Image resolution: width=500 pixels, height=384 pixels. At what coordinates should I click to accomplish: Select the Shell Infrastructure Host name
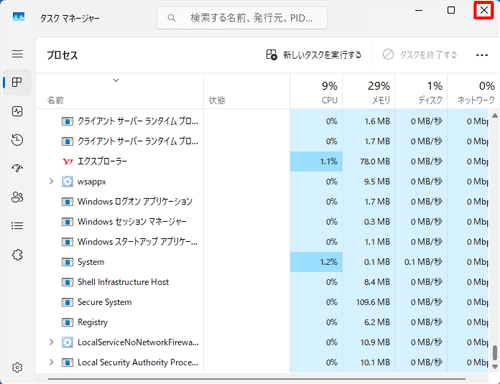[x=123, y=282]
